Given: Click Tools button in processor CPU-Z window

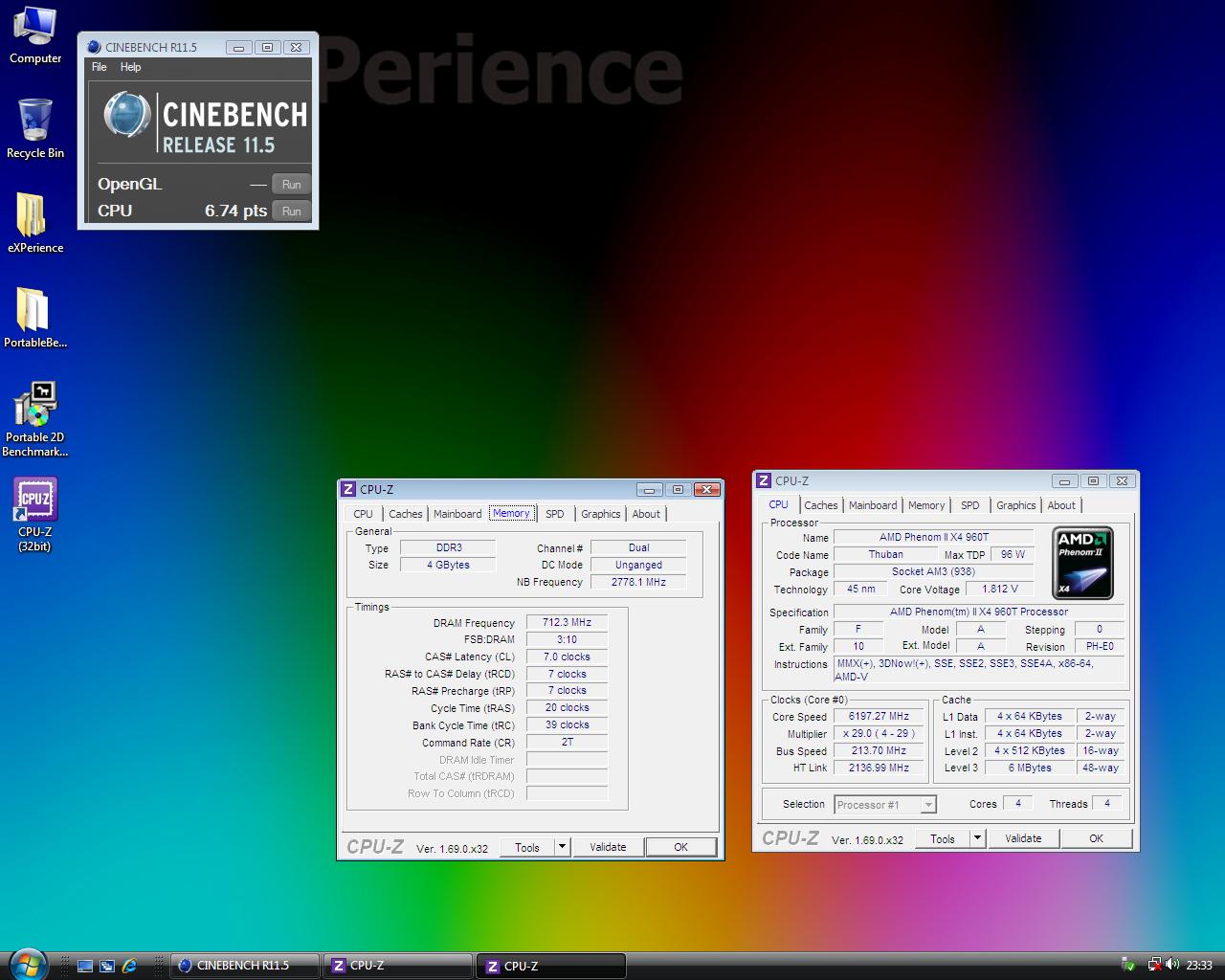Looking at the screenshot, I should tap(943, 838).
